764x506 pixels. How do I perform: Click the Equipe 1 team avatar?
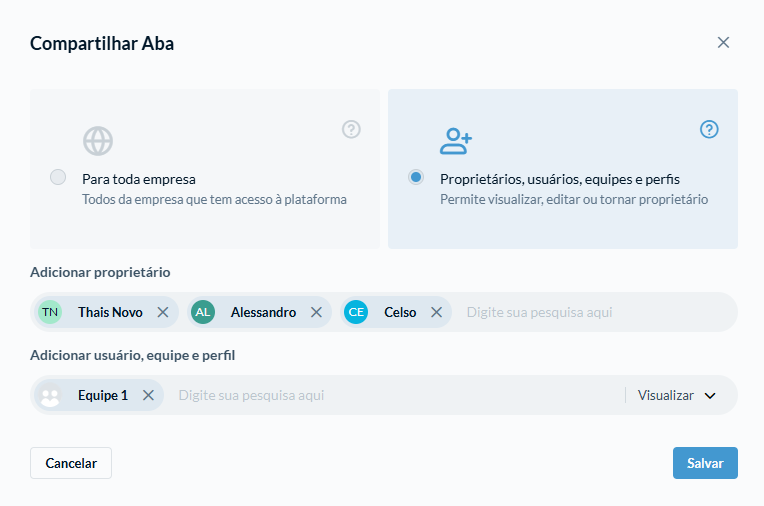pos(50,395)
